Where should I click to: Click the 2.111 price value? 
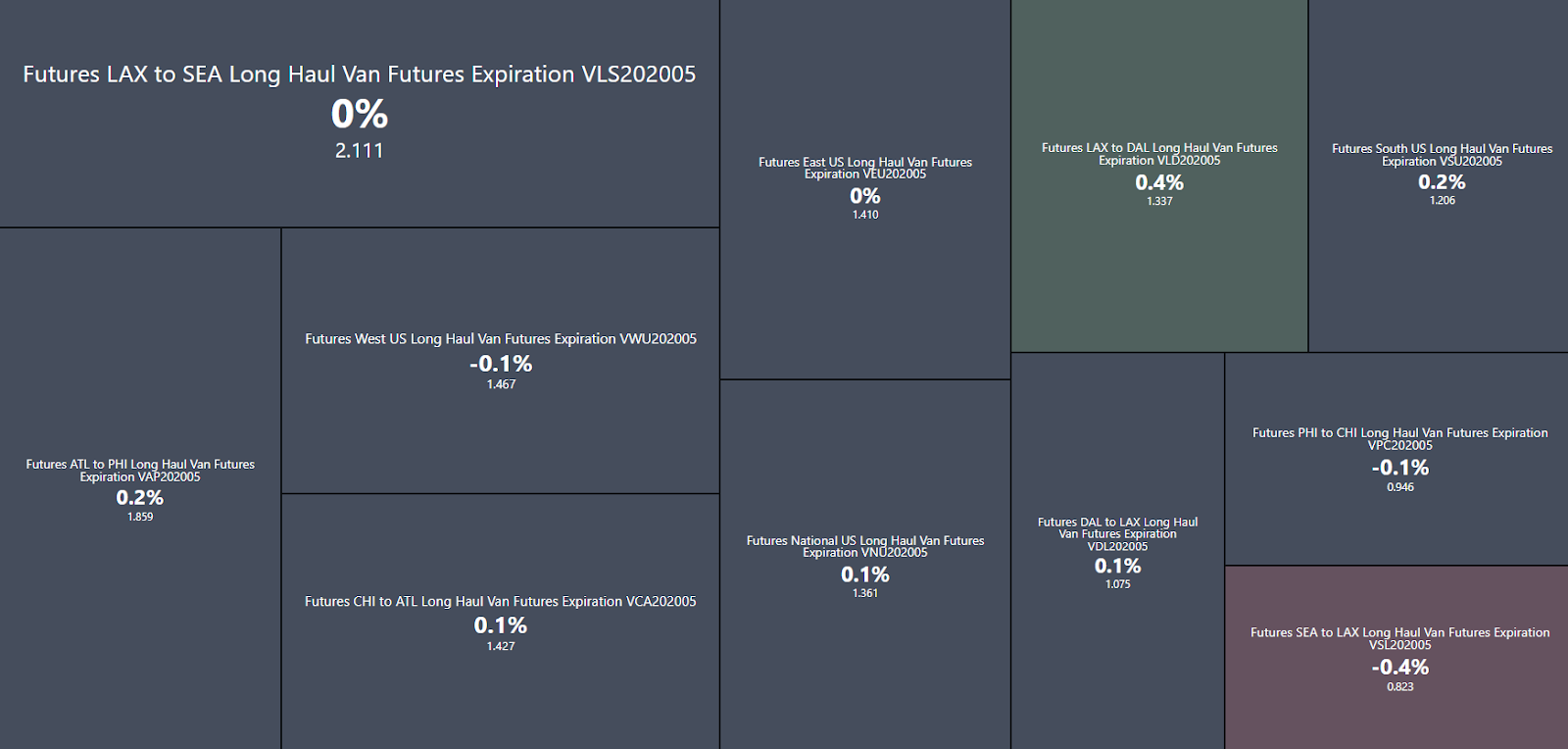coord(359,151)
